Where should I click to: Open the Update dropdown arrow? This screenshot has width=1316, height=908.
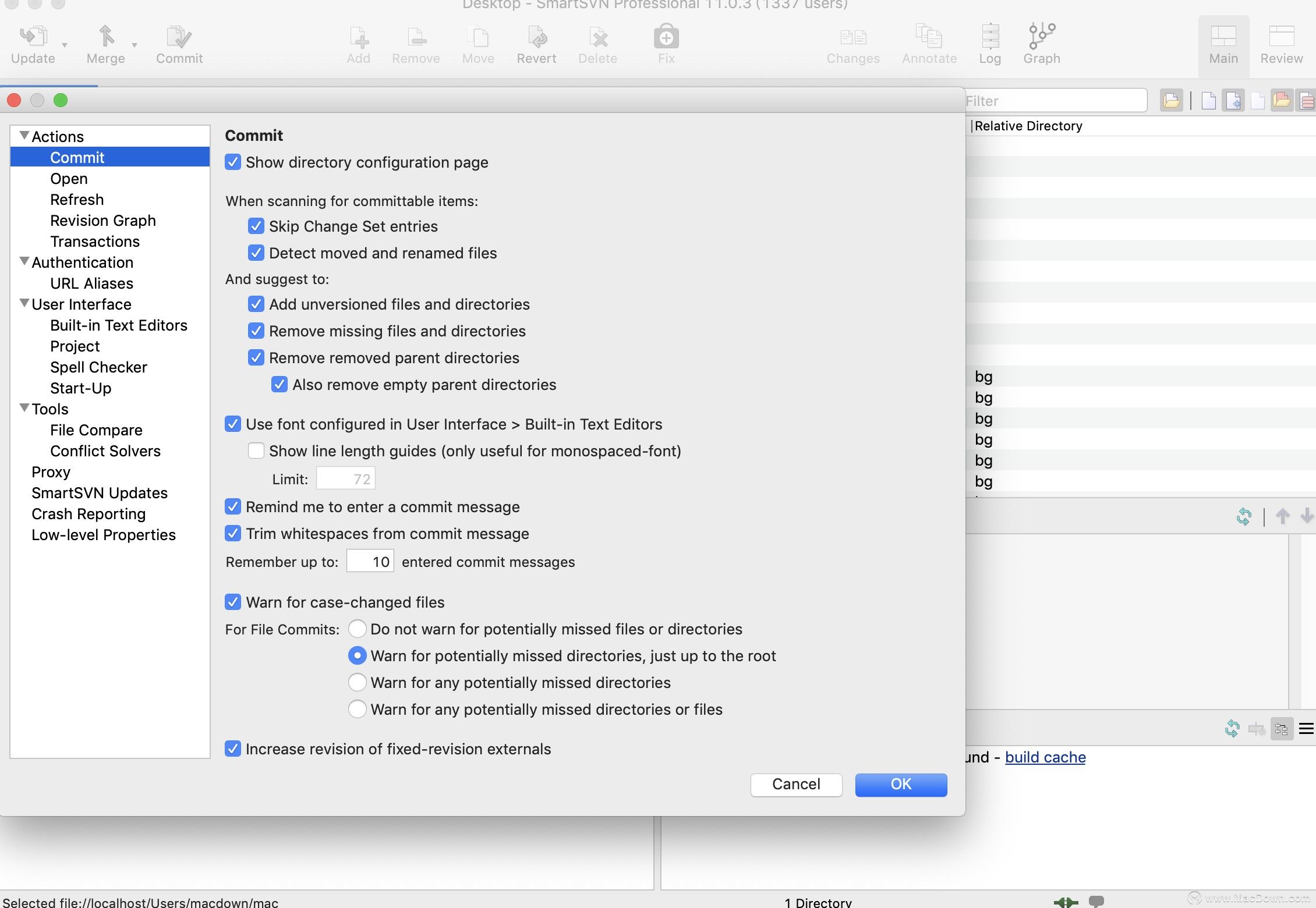point(65,45)
